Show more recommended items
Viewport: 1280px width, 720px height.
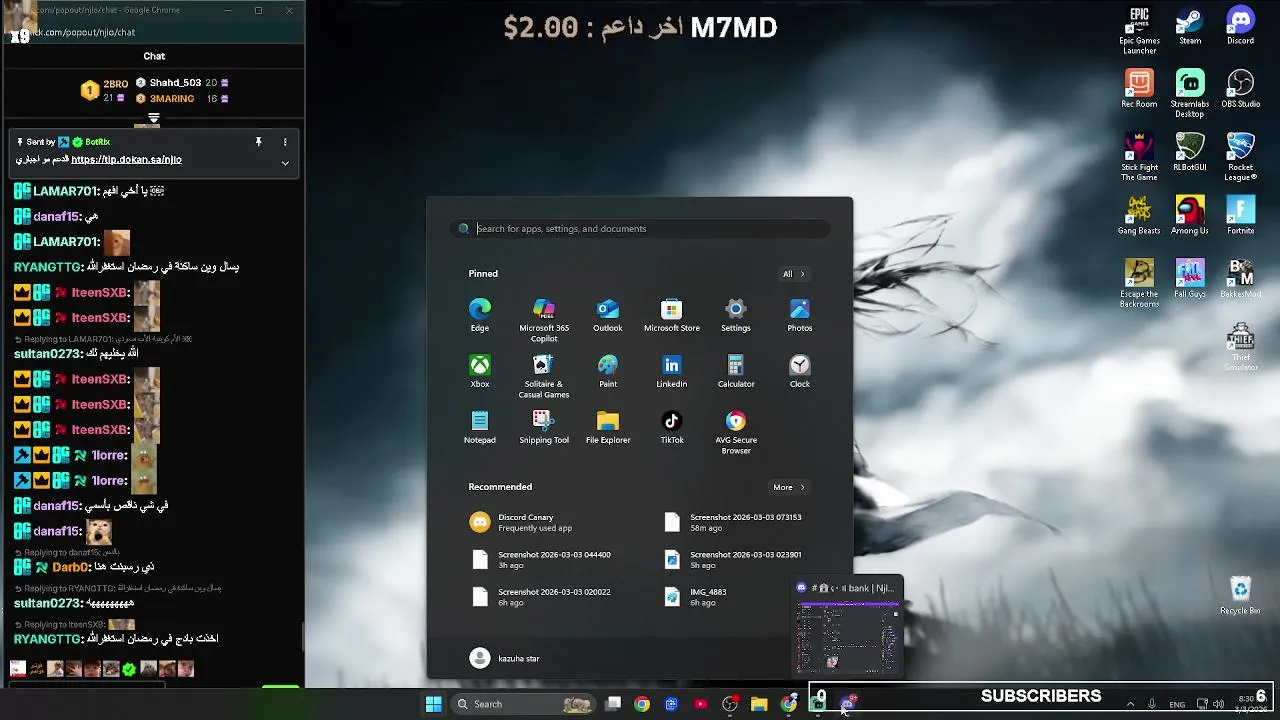point(788,487)
